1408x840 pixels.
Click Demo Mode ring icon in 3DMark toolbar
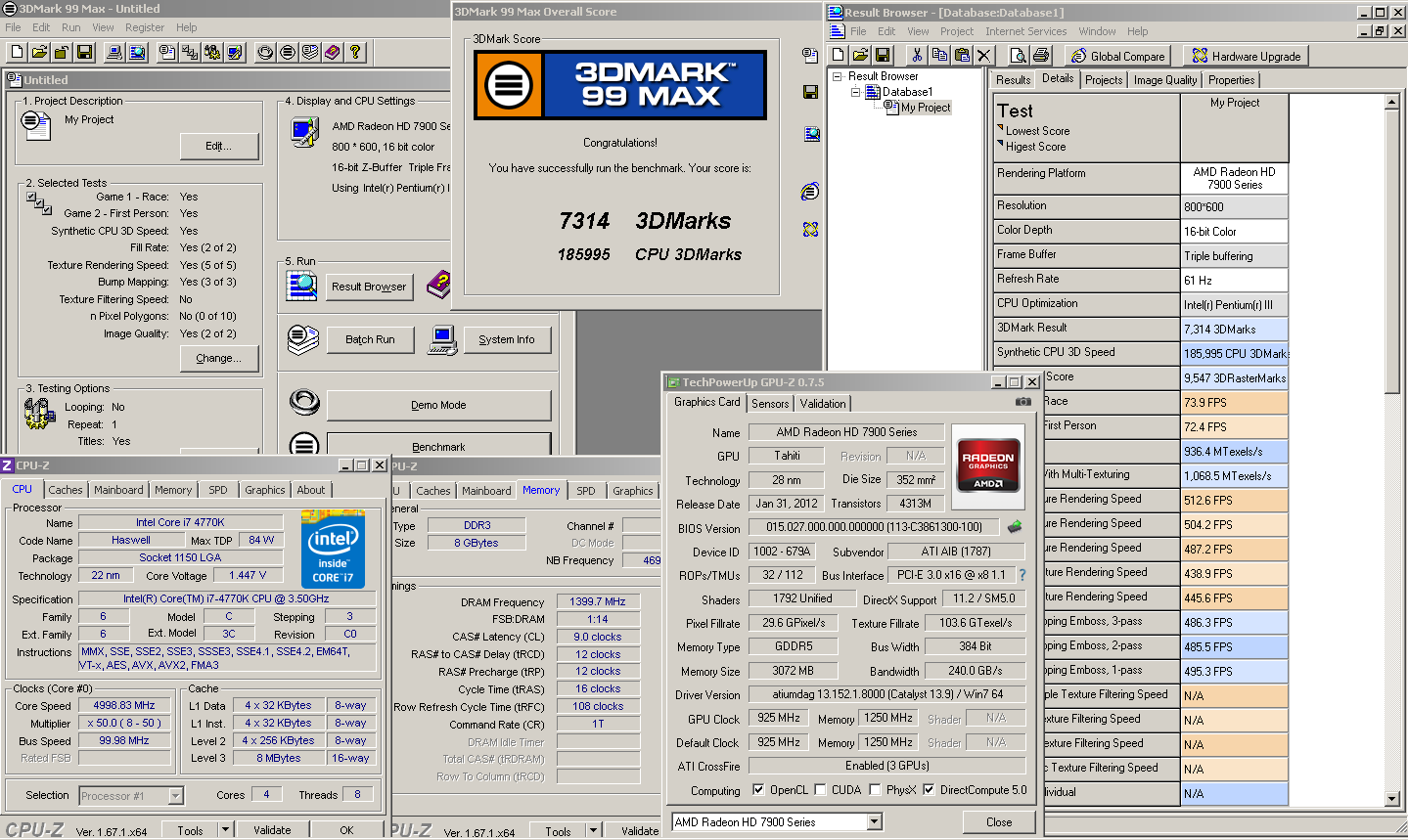pyautogui.click(x=265, y=53)
